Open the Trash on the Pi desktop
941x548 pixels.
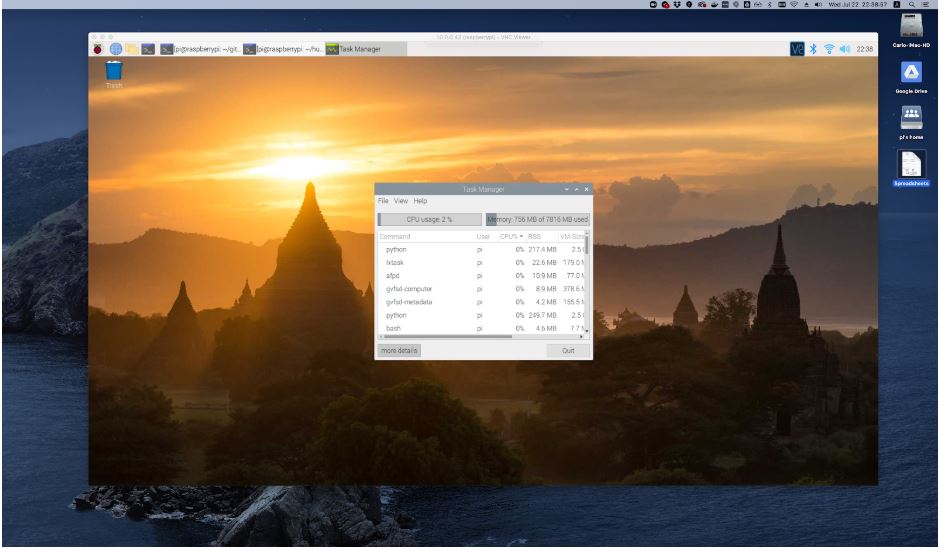[114, 74]
